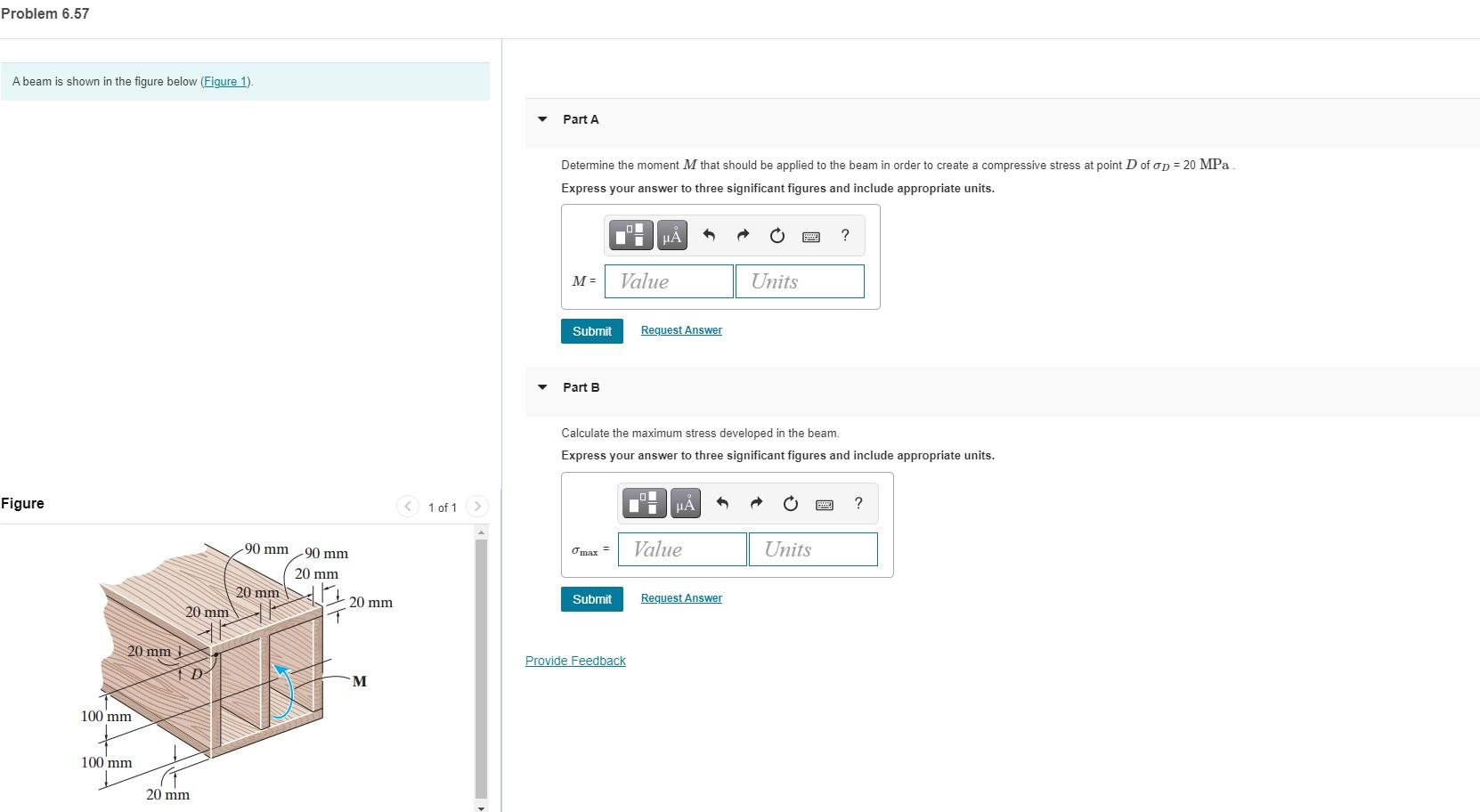Image resolution: width=1480 pixels, height=812 pixels.
Task: Click the Problem 6.57 title
Action: point(45,13)
